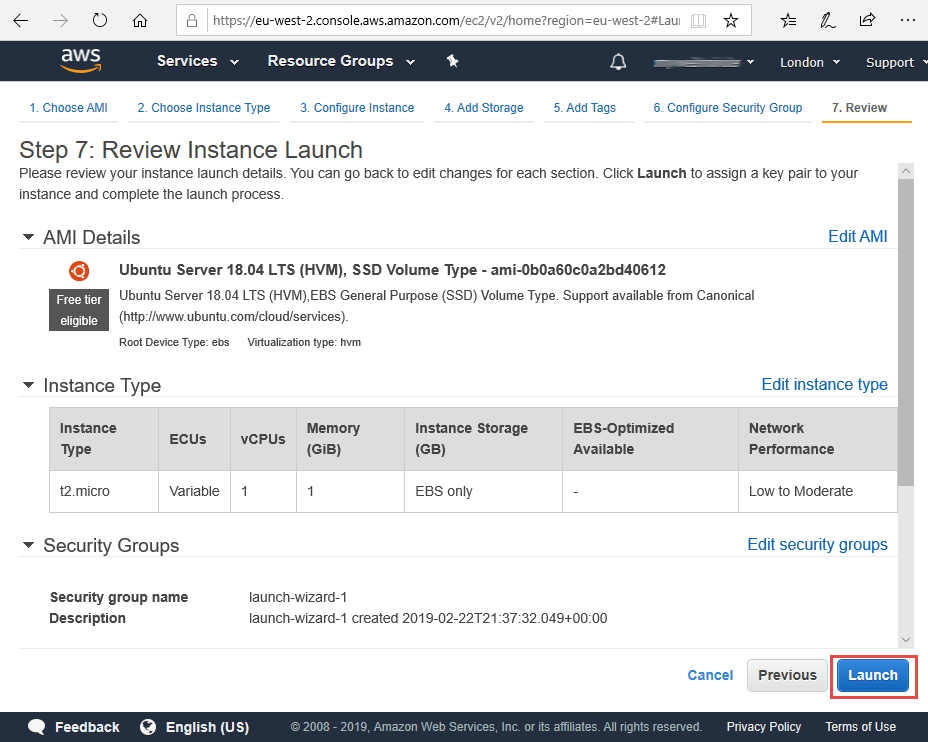928x742 pixels.
Task: Go back with the browser back arrow
Action: tap(21, 21)
